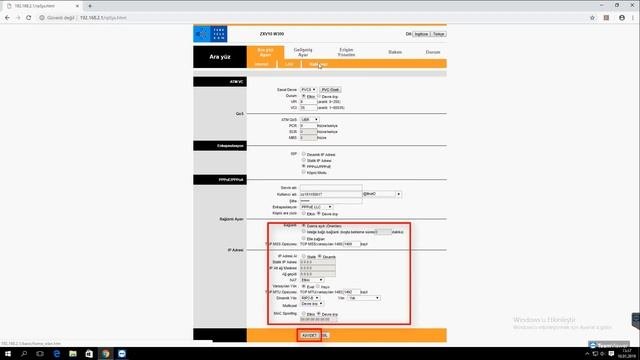Open the Dinamik Yol RIP dropdown
Viewport: 640px width, 360px height.
(310, 298)
